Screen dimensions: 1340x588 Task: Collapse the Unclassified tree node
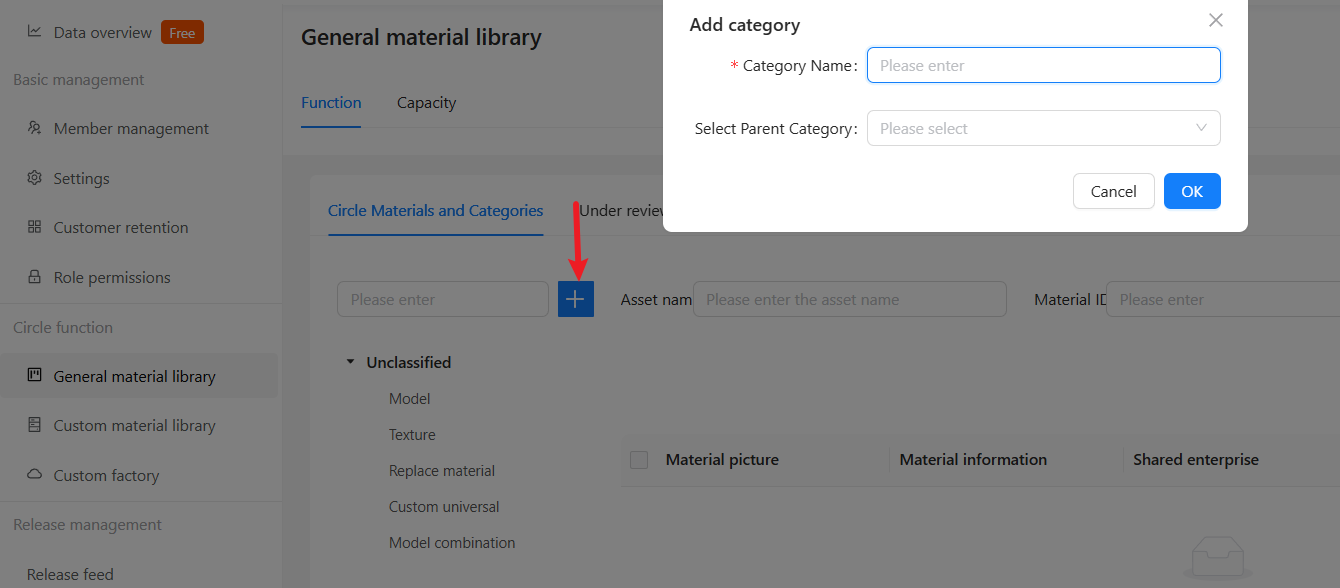click(350, 362)
